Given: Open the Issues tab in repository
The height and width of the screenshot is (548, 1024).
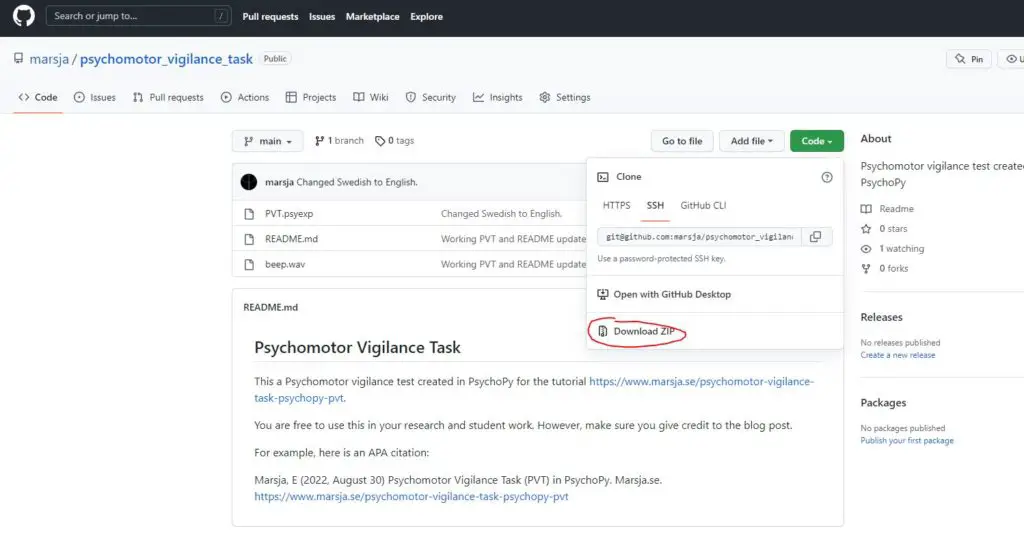Looking at the screenshot, I should [95, 97].
